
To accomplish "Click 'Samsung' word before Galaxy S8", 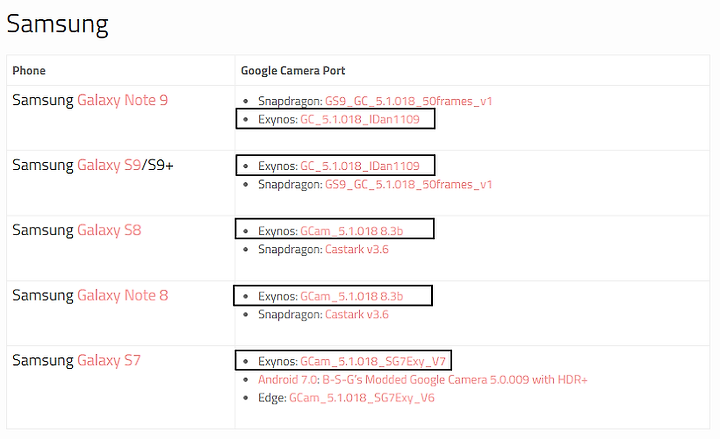I will pyautogui.click(x=43, y=230).
